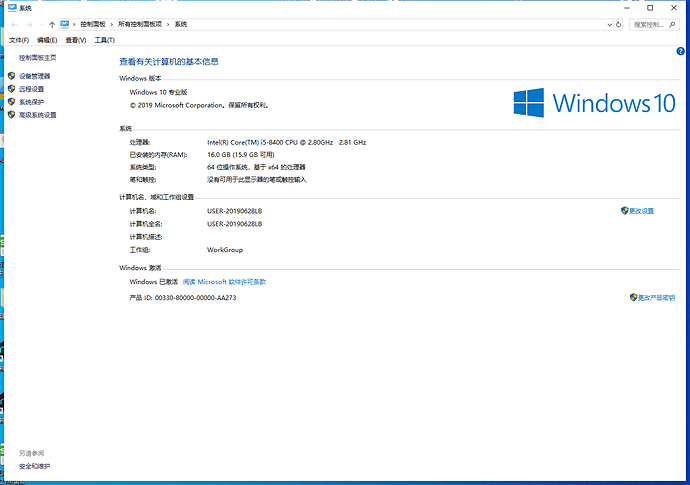Open 高级系统设置 link
Viewport: 690px width, 485px height.
[x=37, y=115]
